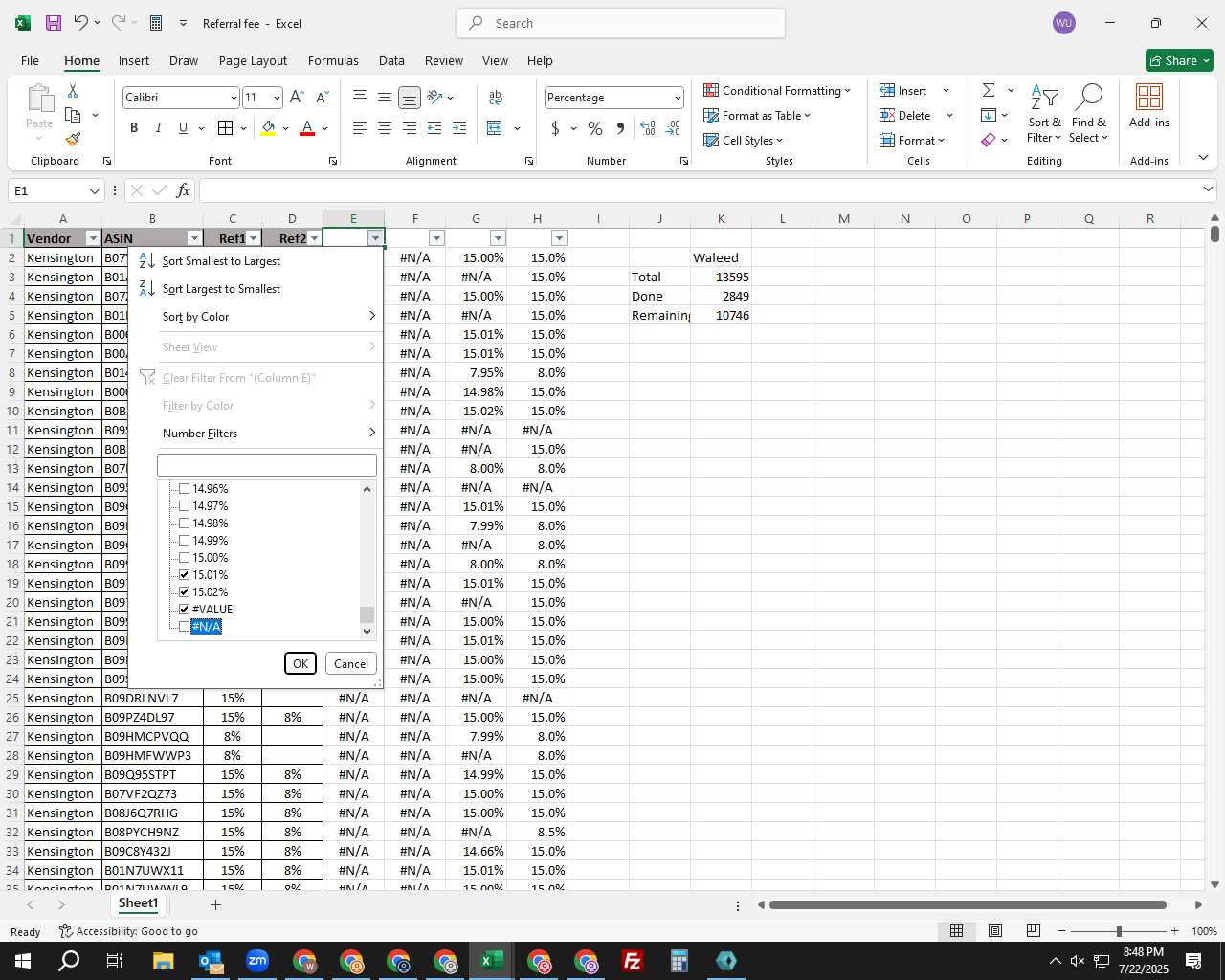This screenshot has width=1225, height=980.
Task: Open the column G filter dropdown
Action: coord(498,238)
